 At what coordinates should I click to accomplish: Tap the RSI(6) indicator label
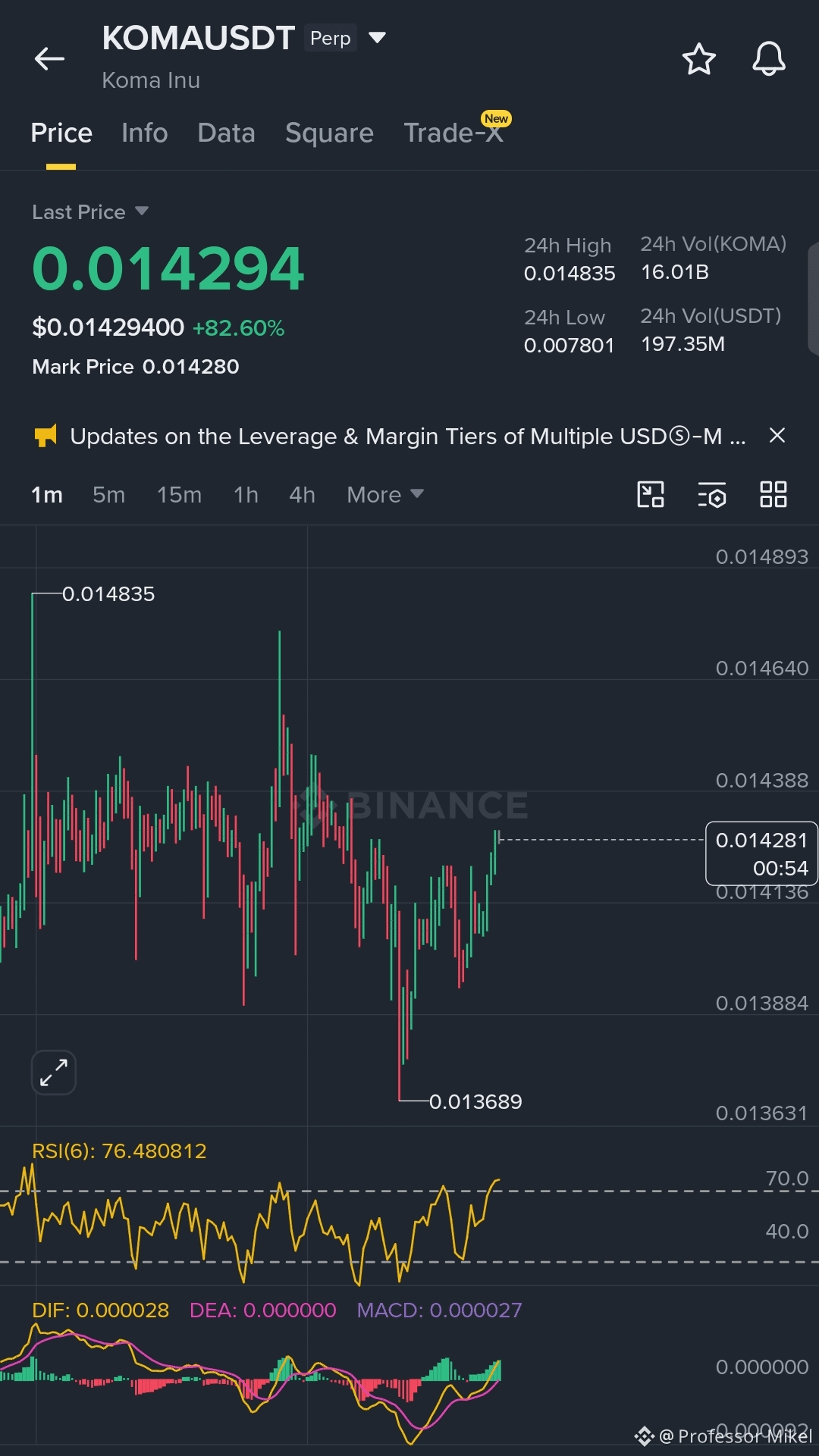119,1151
